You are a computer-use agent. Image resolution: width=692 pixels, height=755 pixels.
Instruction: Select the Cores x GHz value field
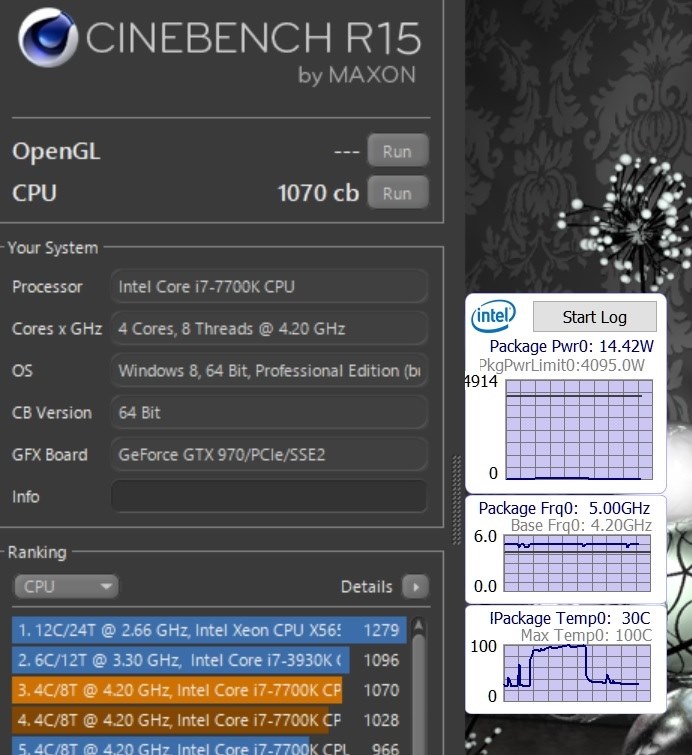click(x=269, y=328)
